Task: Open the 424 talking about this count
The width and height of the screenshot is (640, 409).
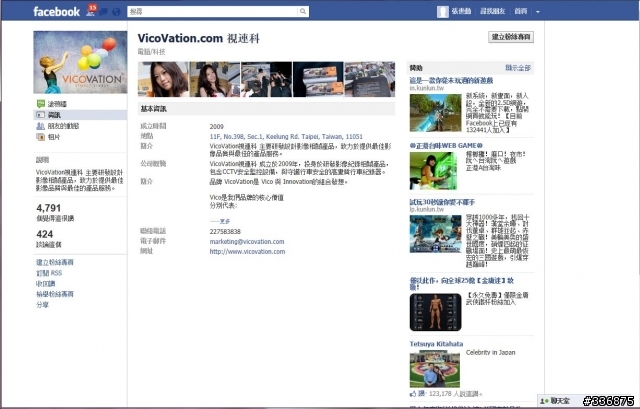Action: [44, 234]
